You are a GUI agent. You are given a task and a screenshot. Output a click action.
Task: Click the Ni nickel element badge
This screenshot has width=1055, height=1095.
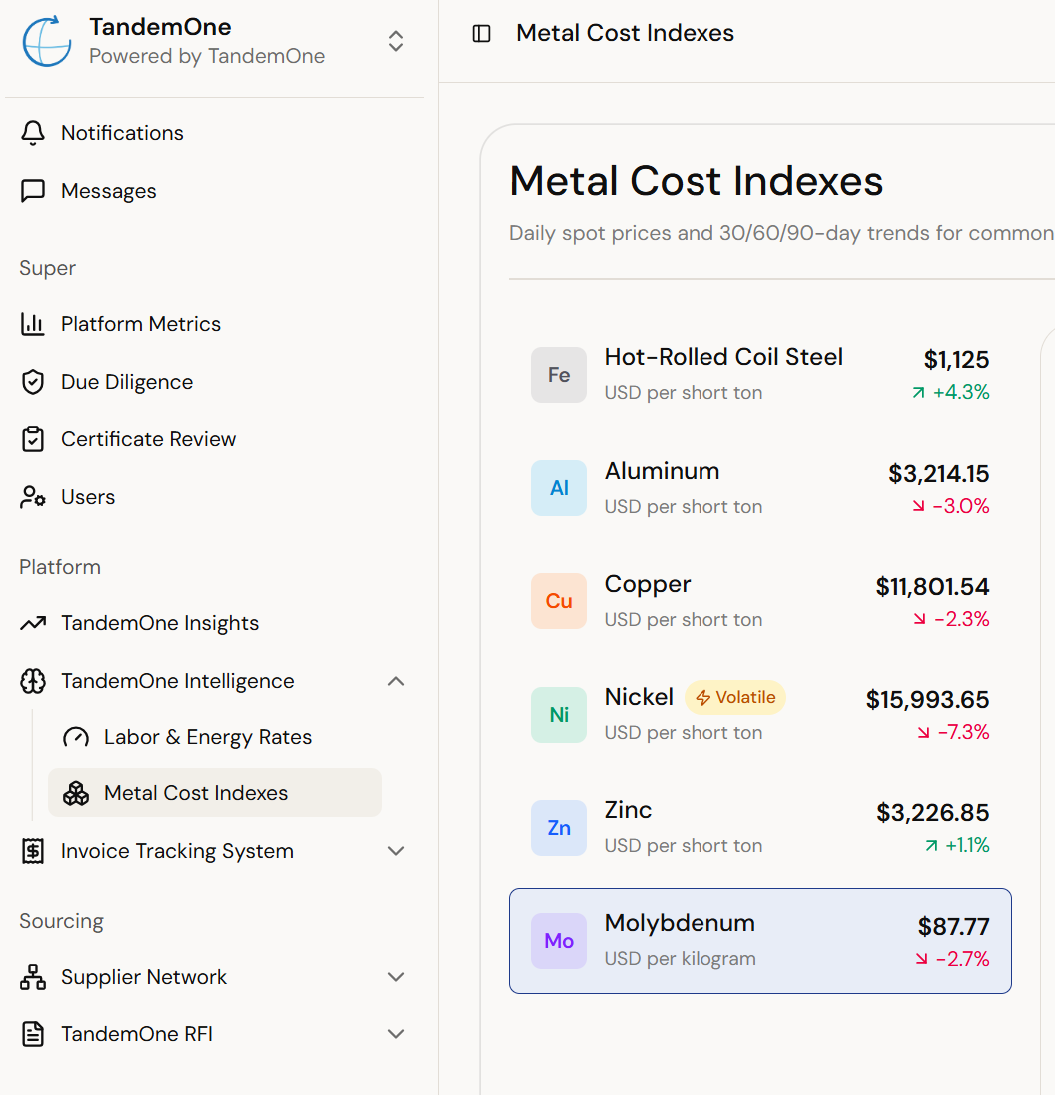pos(559,714)
